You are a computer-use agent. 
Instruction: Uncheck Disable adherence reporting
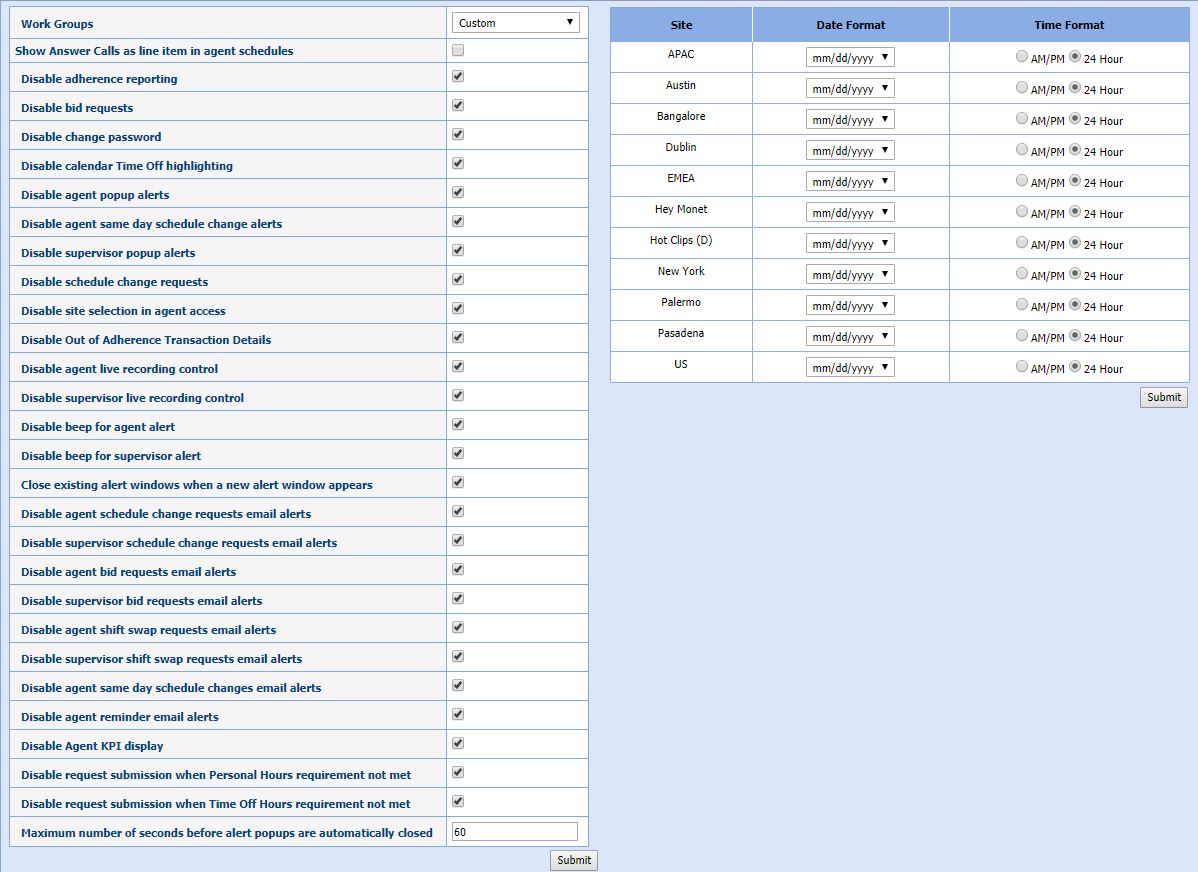pyautogui.click(x=458, y=76)
